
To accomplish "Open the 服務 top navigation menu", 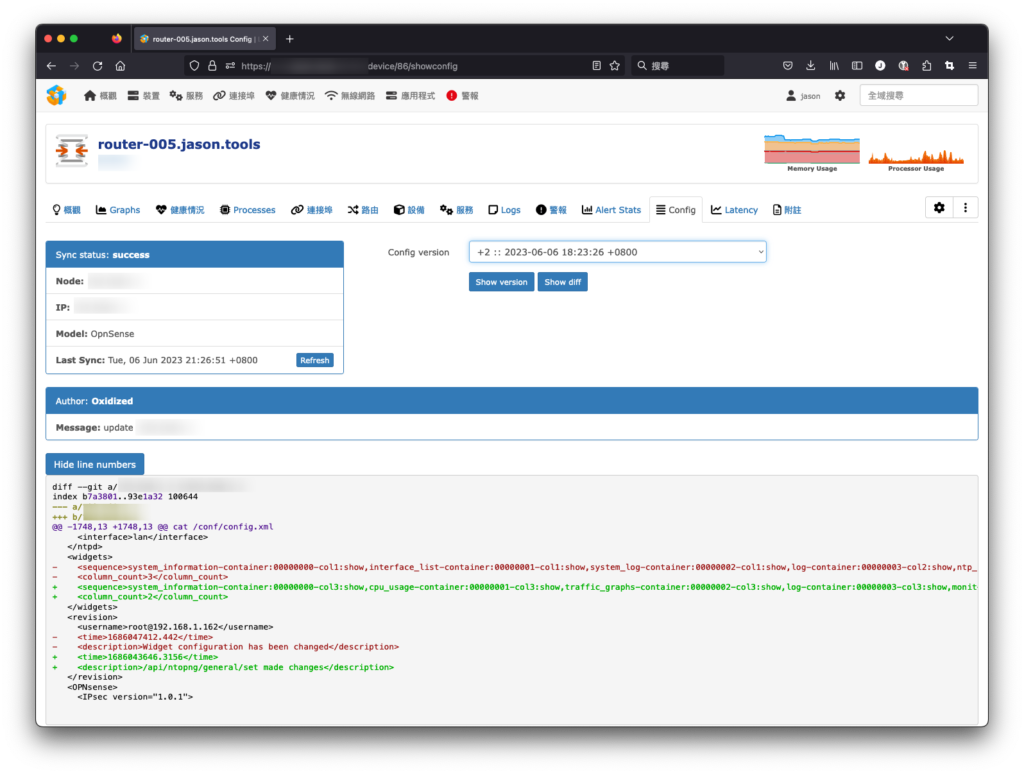I will point(186,95).
